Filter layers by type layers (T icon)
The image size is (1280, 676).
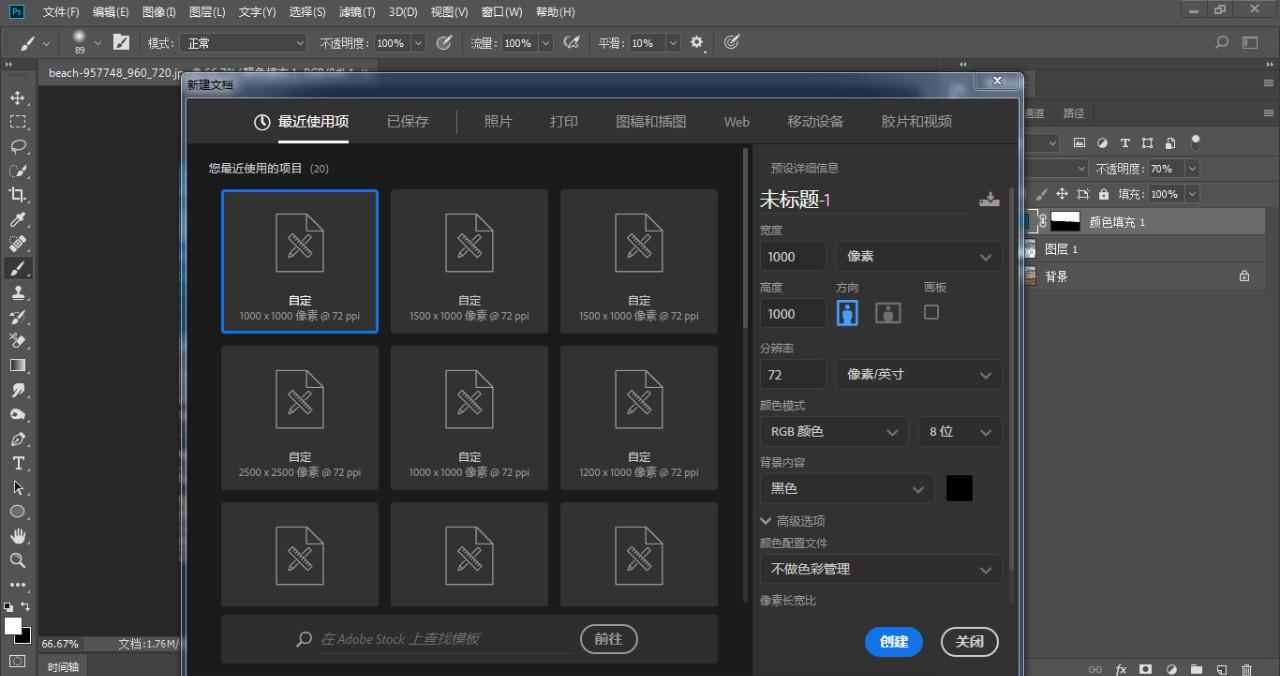1125,143
